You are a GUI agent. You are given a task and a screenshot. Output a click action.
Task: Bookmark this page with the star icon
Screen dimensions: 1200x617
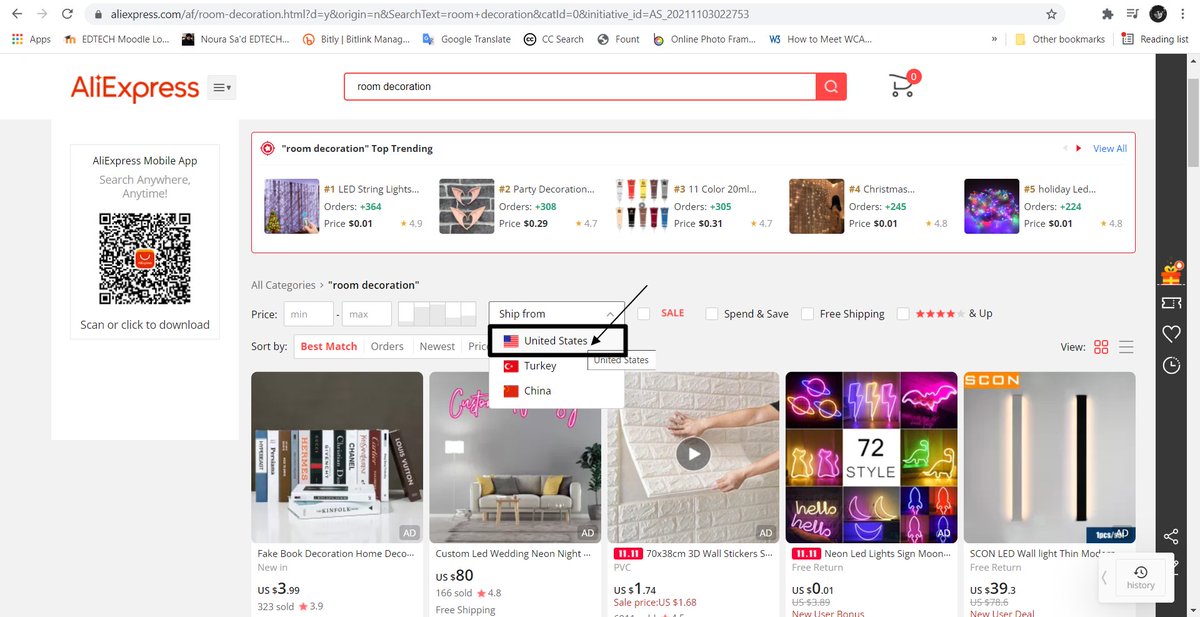[1051, 15]
